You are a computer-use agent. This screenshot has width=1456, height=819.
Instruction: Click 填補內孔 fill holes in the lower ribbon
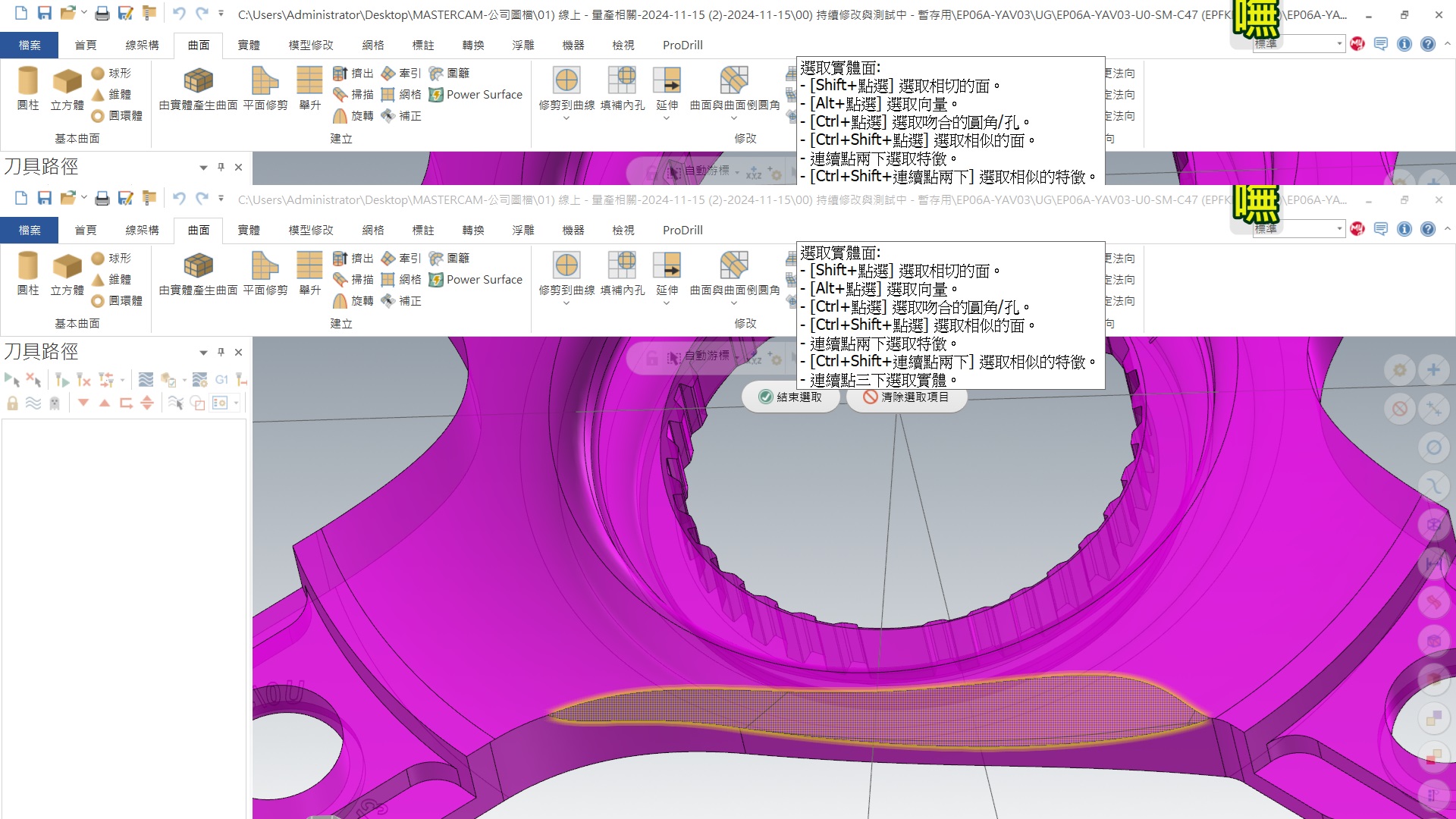[623, 273]
